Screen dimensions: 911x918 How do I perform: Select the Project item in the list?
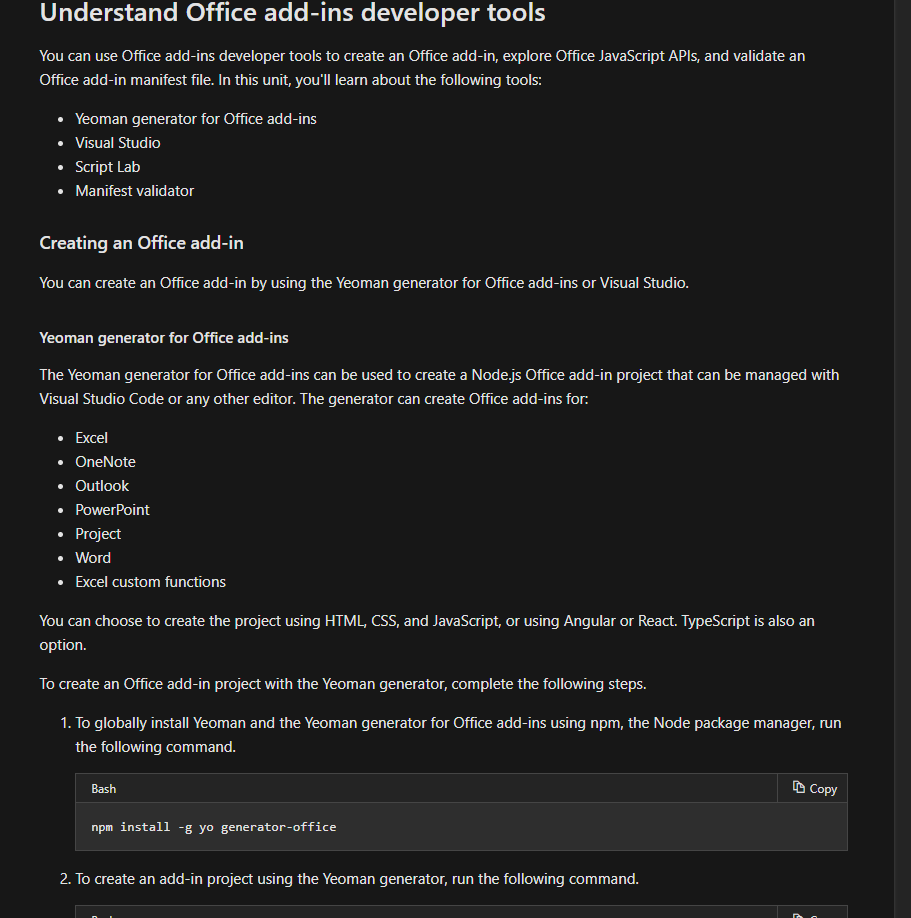coord(98,533)
